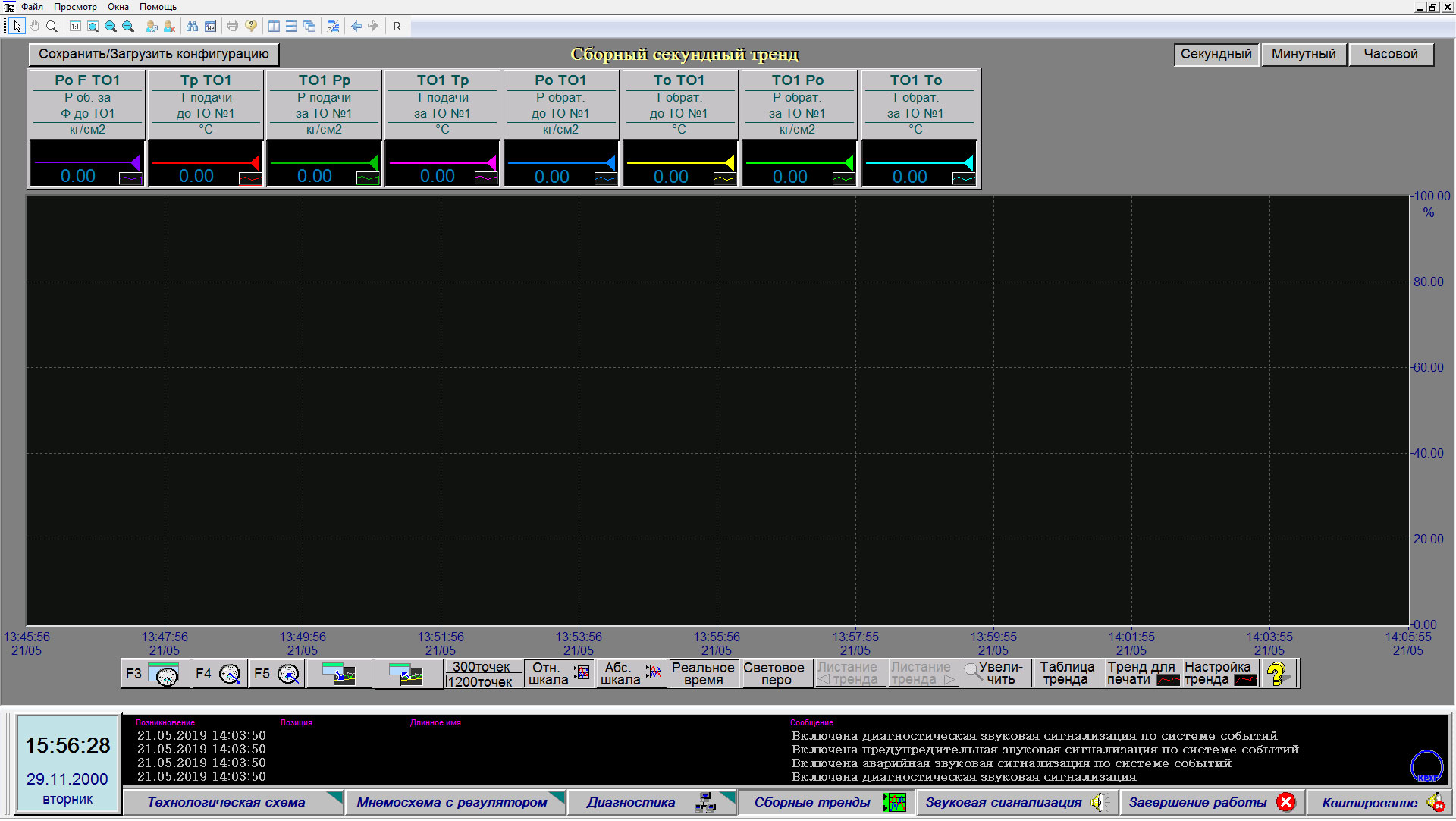Enable Отн. шкала relative scale
Screen dimensions: 1456x821
tap(560, 674)
